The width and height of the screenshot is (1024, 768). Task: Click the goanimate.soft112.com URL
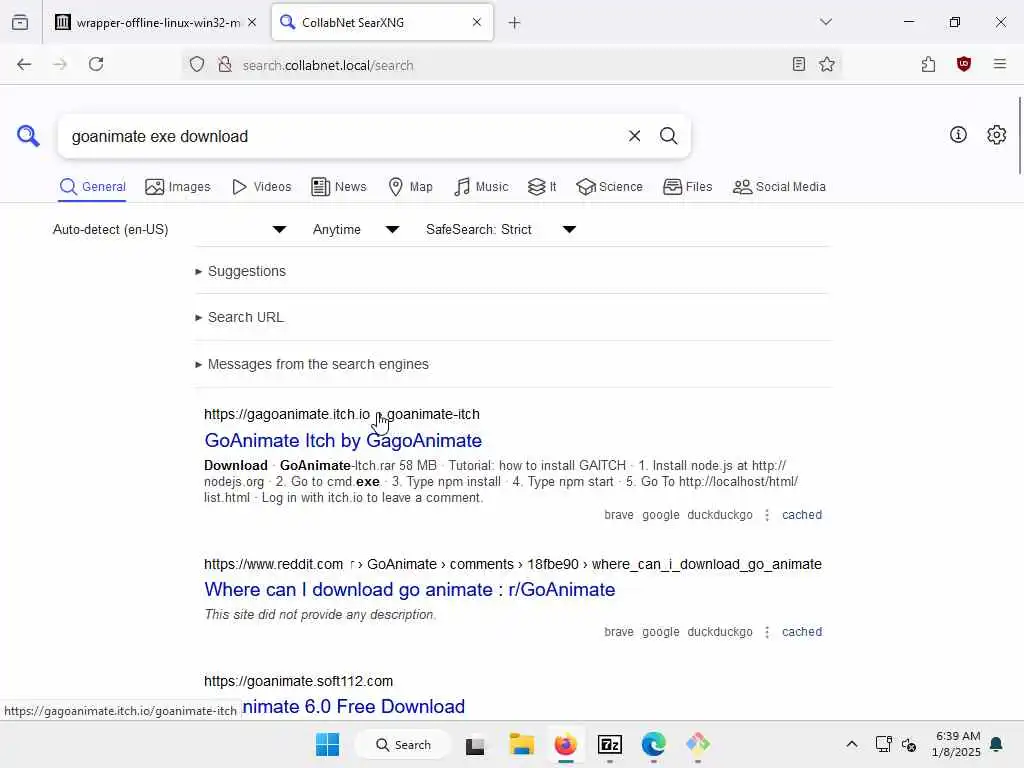point(298,681)
